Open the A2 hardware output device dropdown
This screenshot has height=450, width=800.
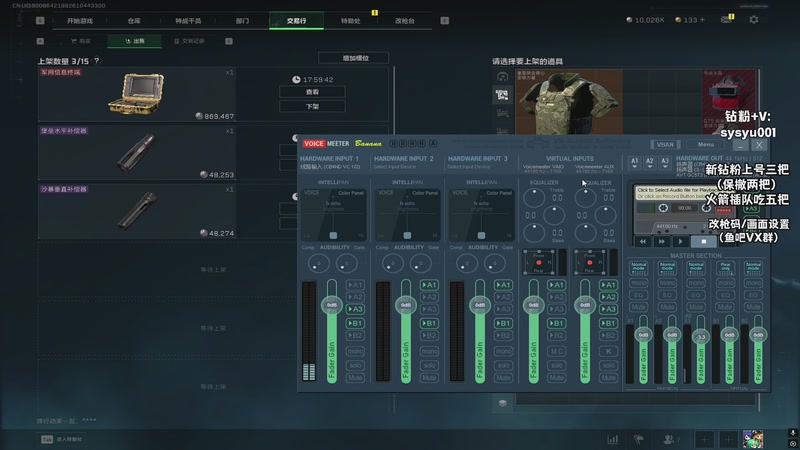[x=649, y=163]
